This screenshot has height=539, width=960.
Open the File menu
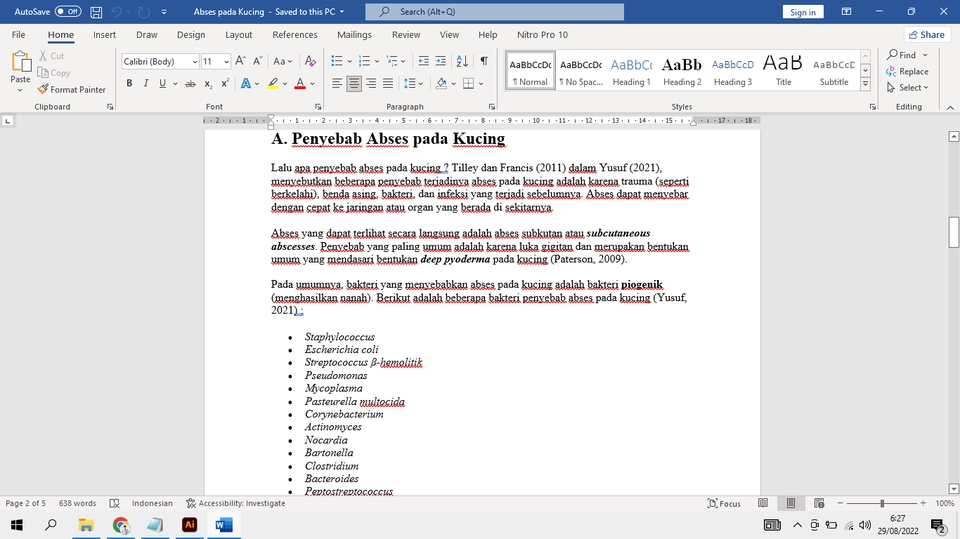(18, 35)
